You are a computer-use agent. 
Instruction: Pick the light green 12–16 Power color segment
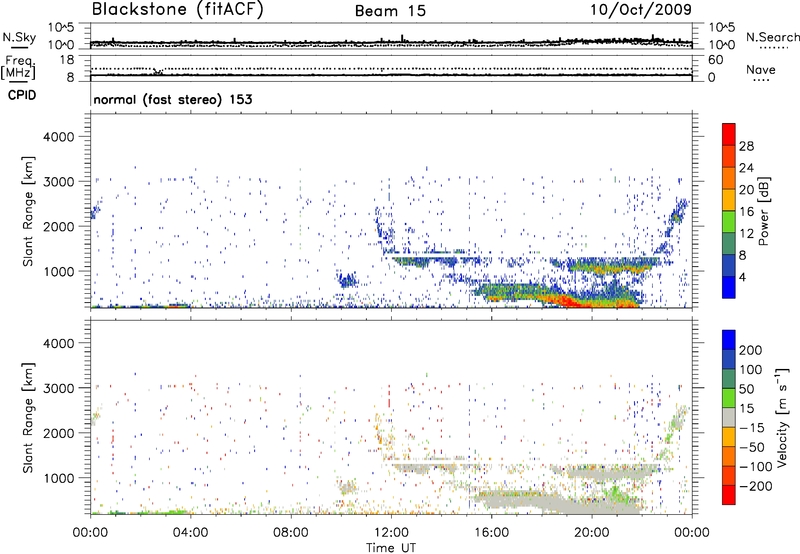click(729, 221)
